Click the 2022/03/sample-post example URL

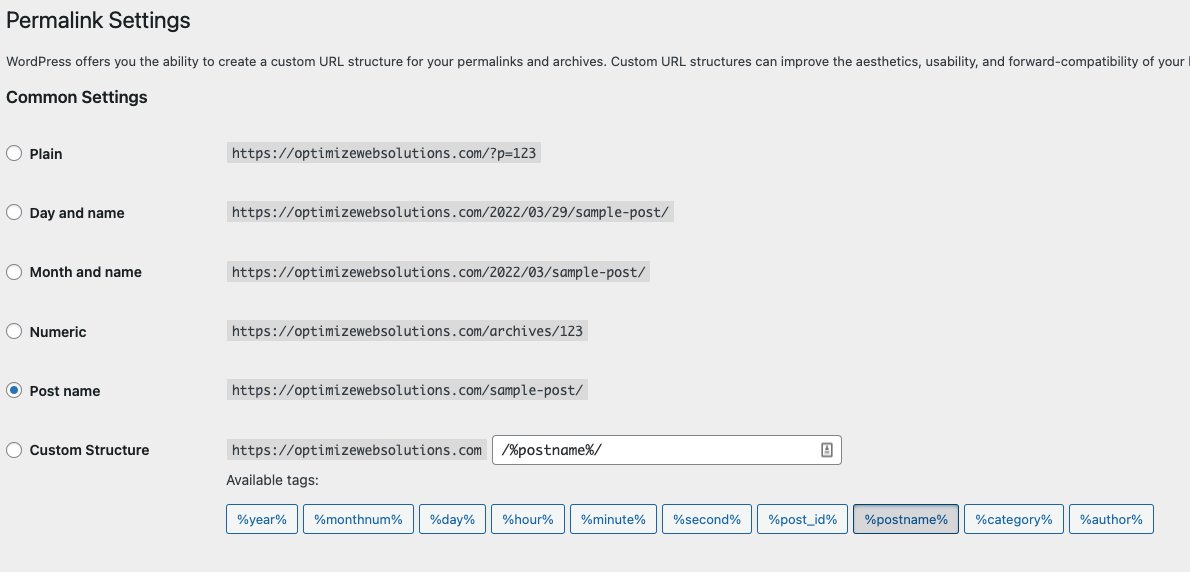(439, 272)
